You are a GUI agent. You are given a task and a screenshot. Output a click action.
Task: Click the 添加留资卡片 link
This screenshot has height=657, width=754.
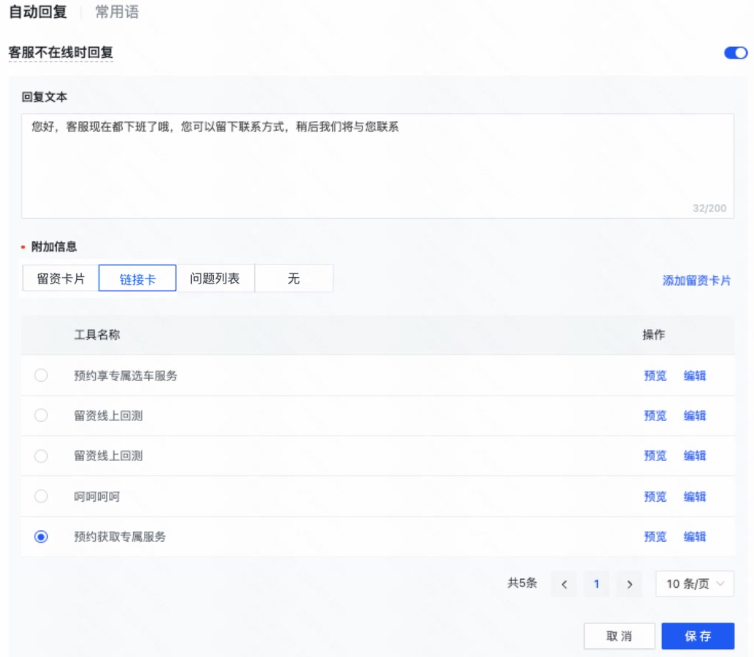coord(696,280)
